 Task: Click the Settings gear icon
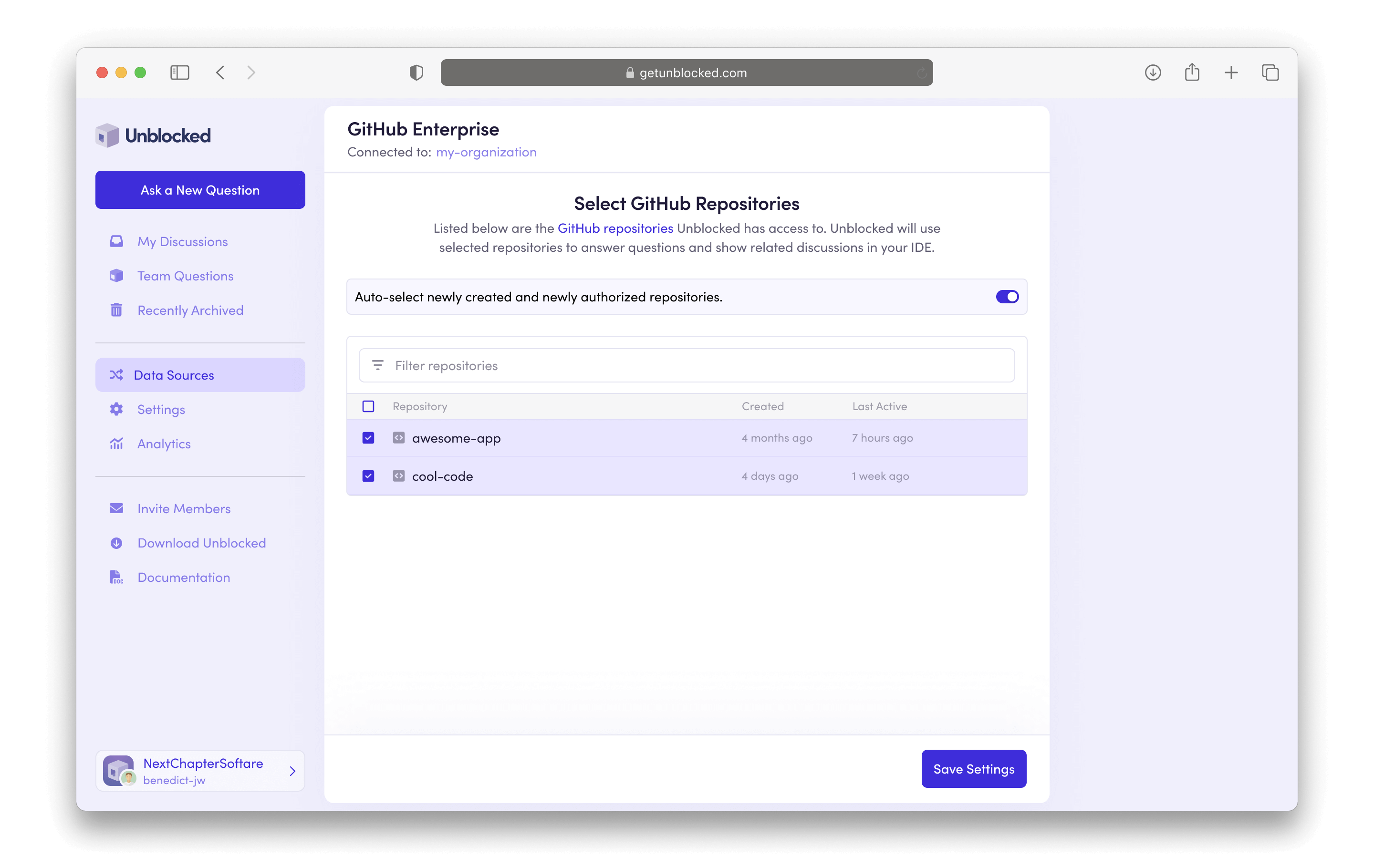point(116,409)
